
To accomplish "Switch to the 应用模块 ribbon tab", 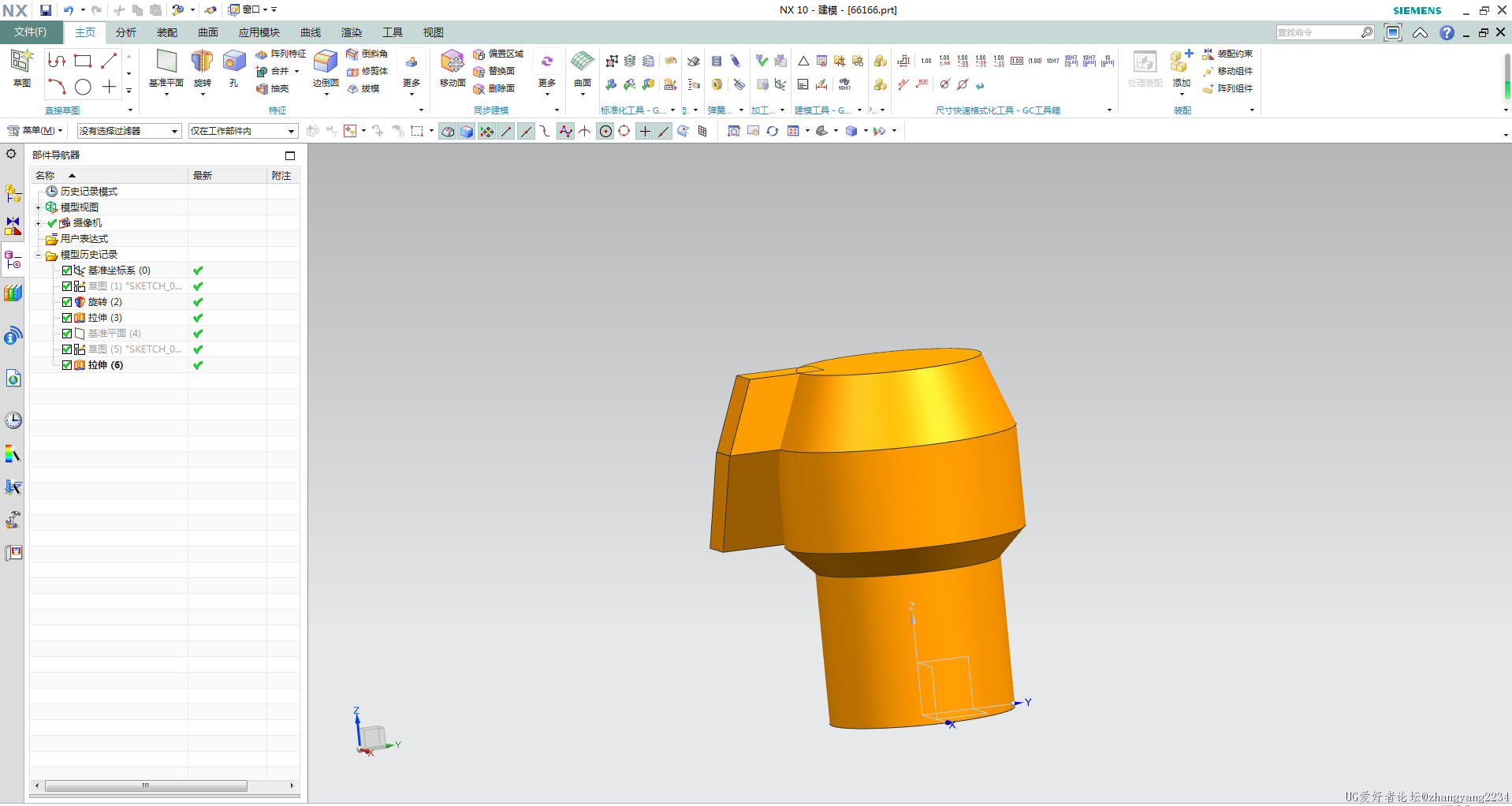I will pyautogui.click(x=259, y=32).
